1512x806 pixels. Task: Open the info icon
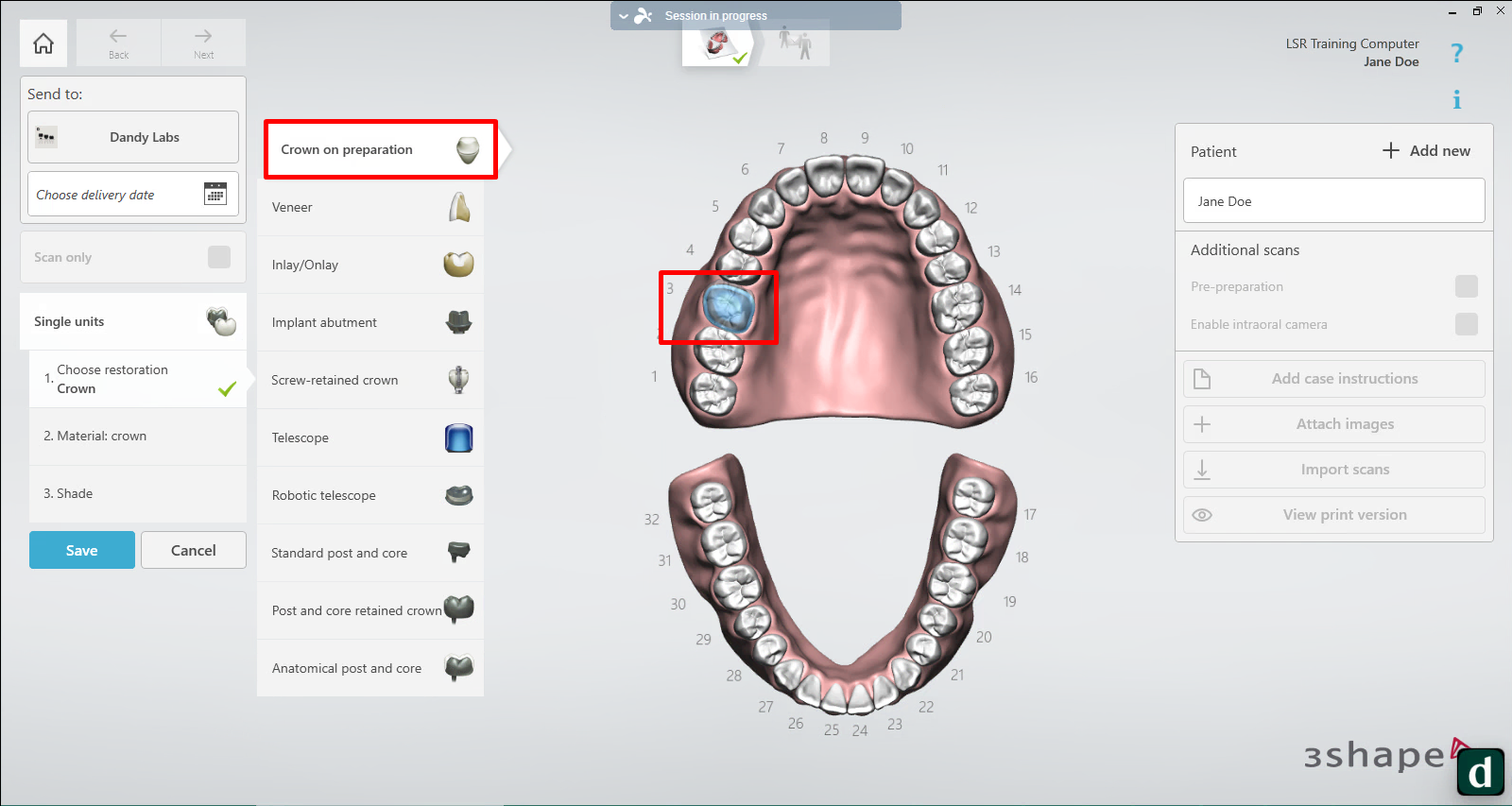[x=1456, y=100]
